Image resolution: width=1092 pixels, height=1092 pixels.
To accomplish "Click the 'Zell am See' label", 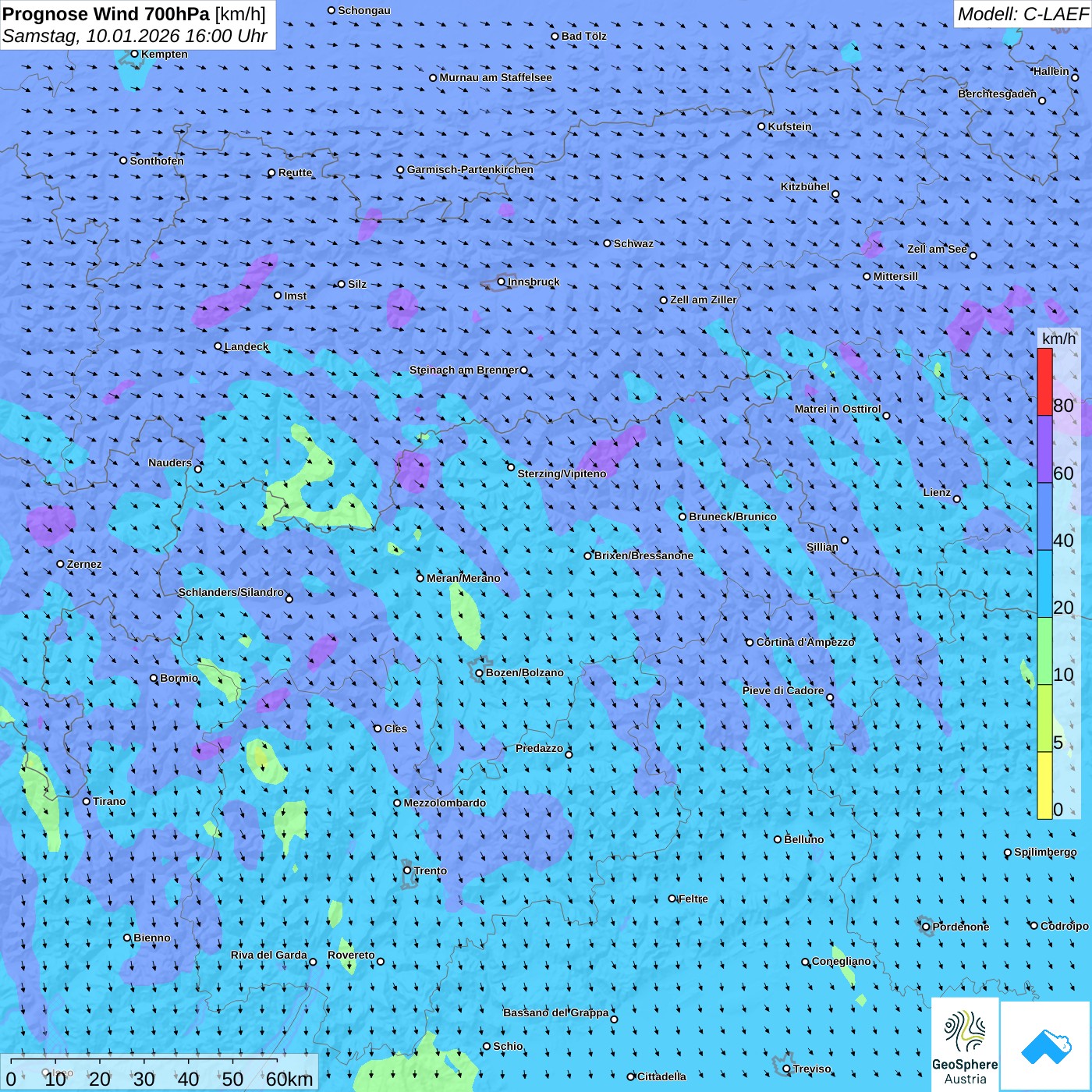I will (x=937, y=249).
